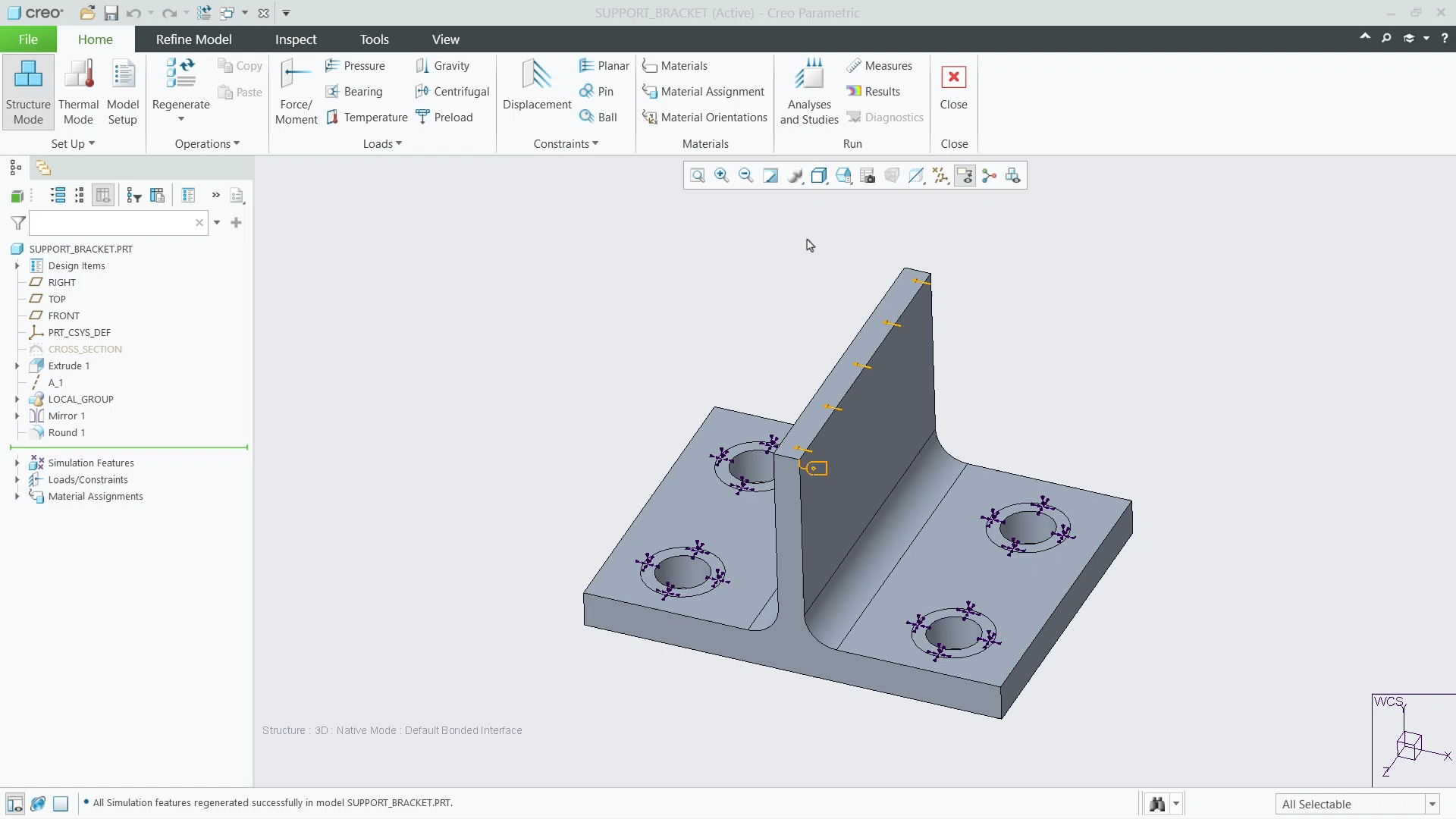Switch to Thermal Mode
Image resolution: width=1456 pixels, height=819 pixels.
coord(79,92)
